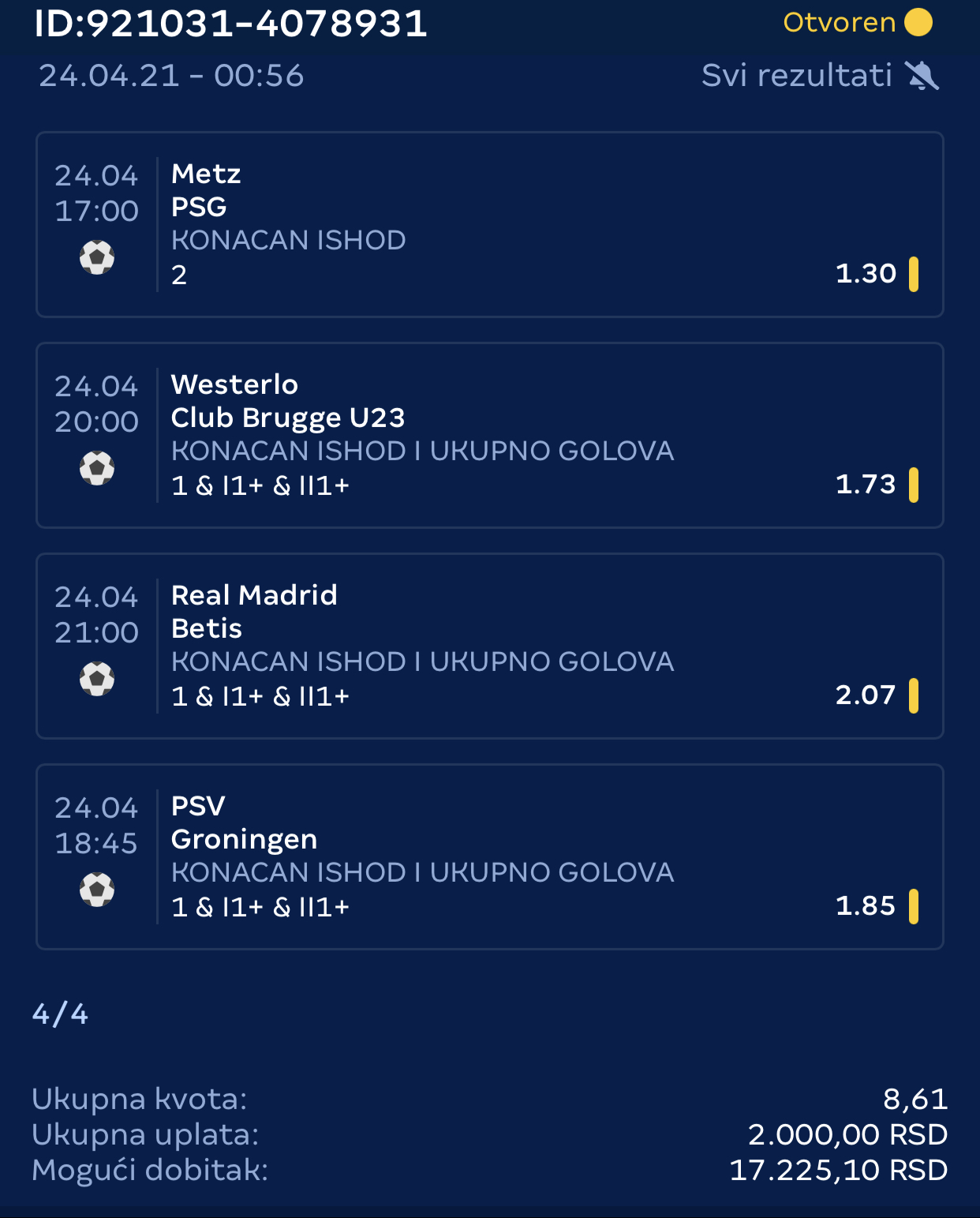
Task: Click the yellow Otvoren status dot
Action: 918,22
